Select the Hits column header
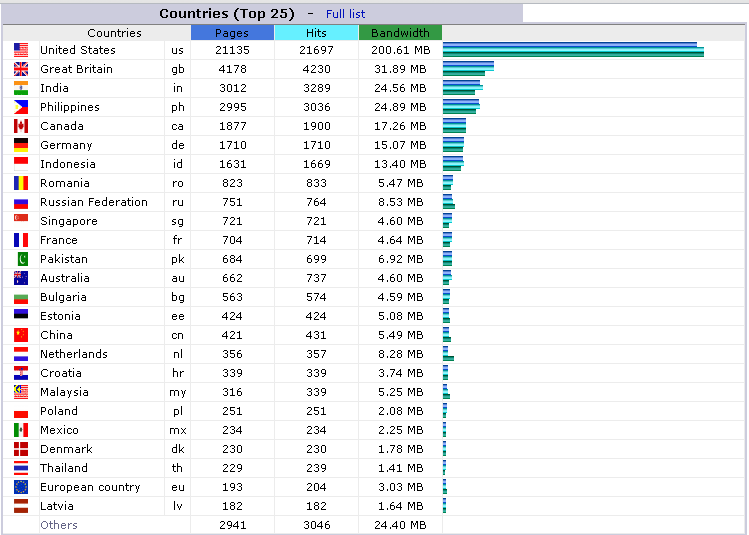The height and width of the screenshot is (535, 749). 316,33
